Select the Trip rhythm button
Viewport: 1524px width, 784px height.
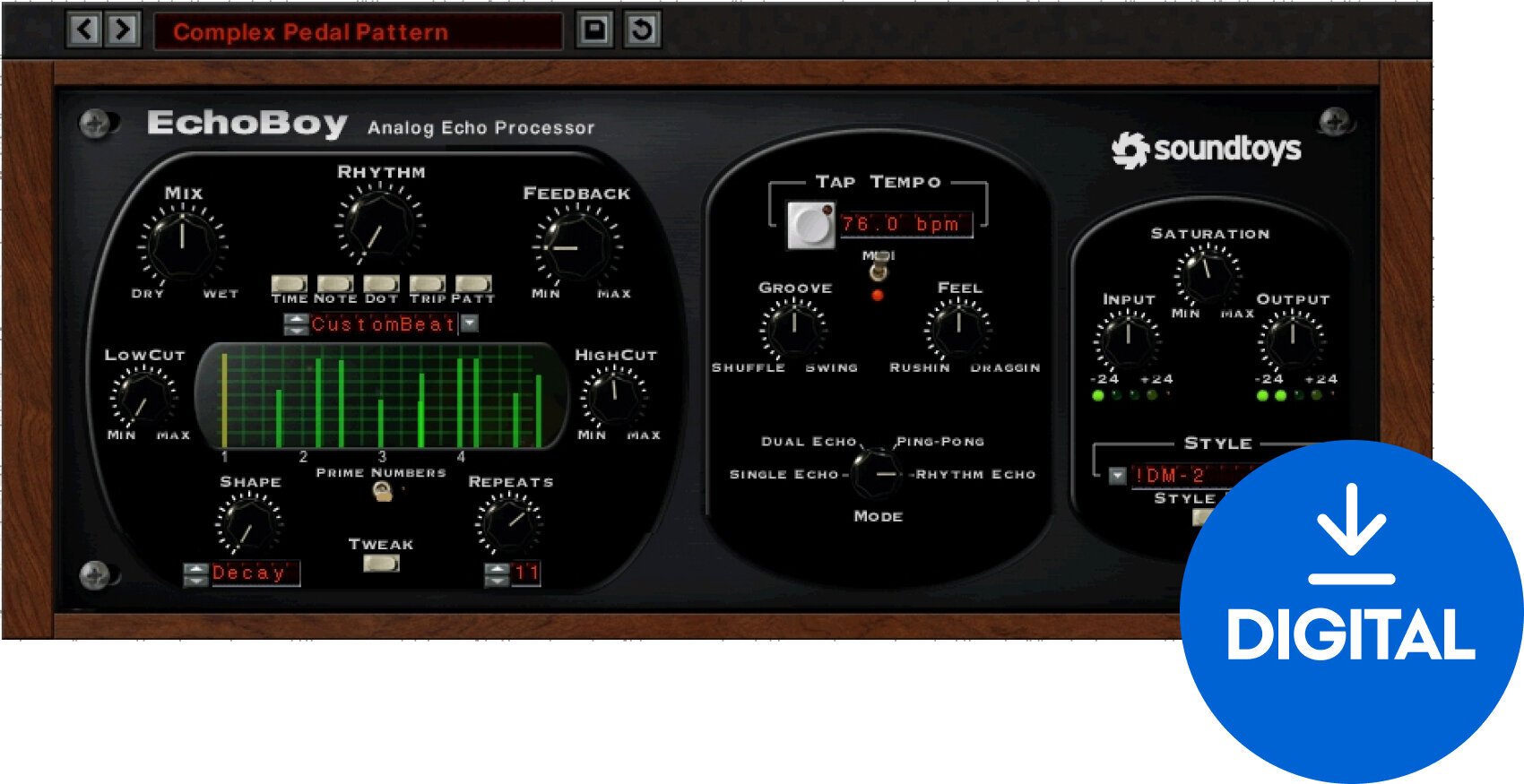(x=428, y=283)
